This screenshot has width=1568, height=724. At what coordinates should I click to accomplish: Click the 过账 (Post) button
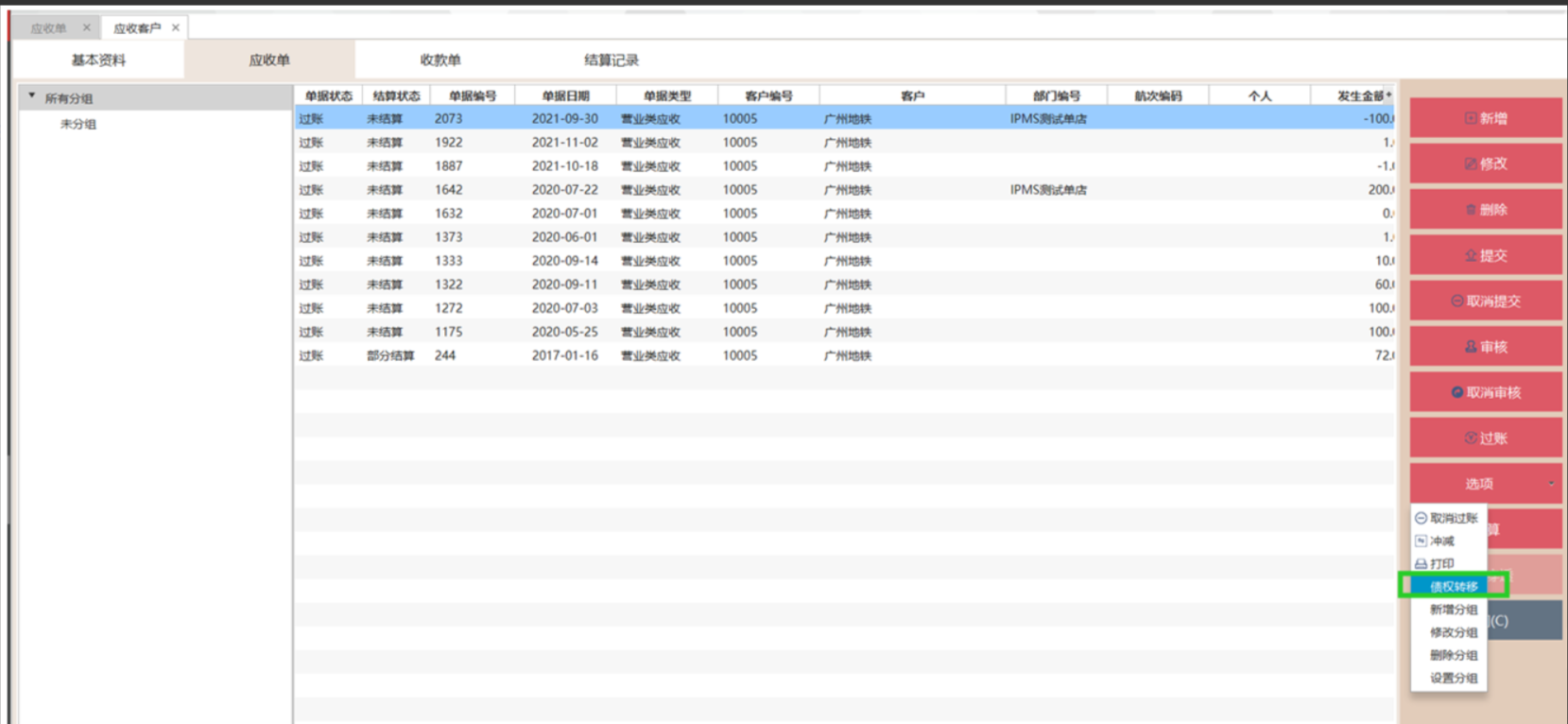pos(1485,438)
